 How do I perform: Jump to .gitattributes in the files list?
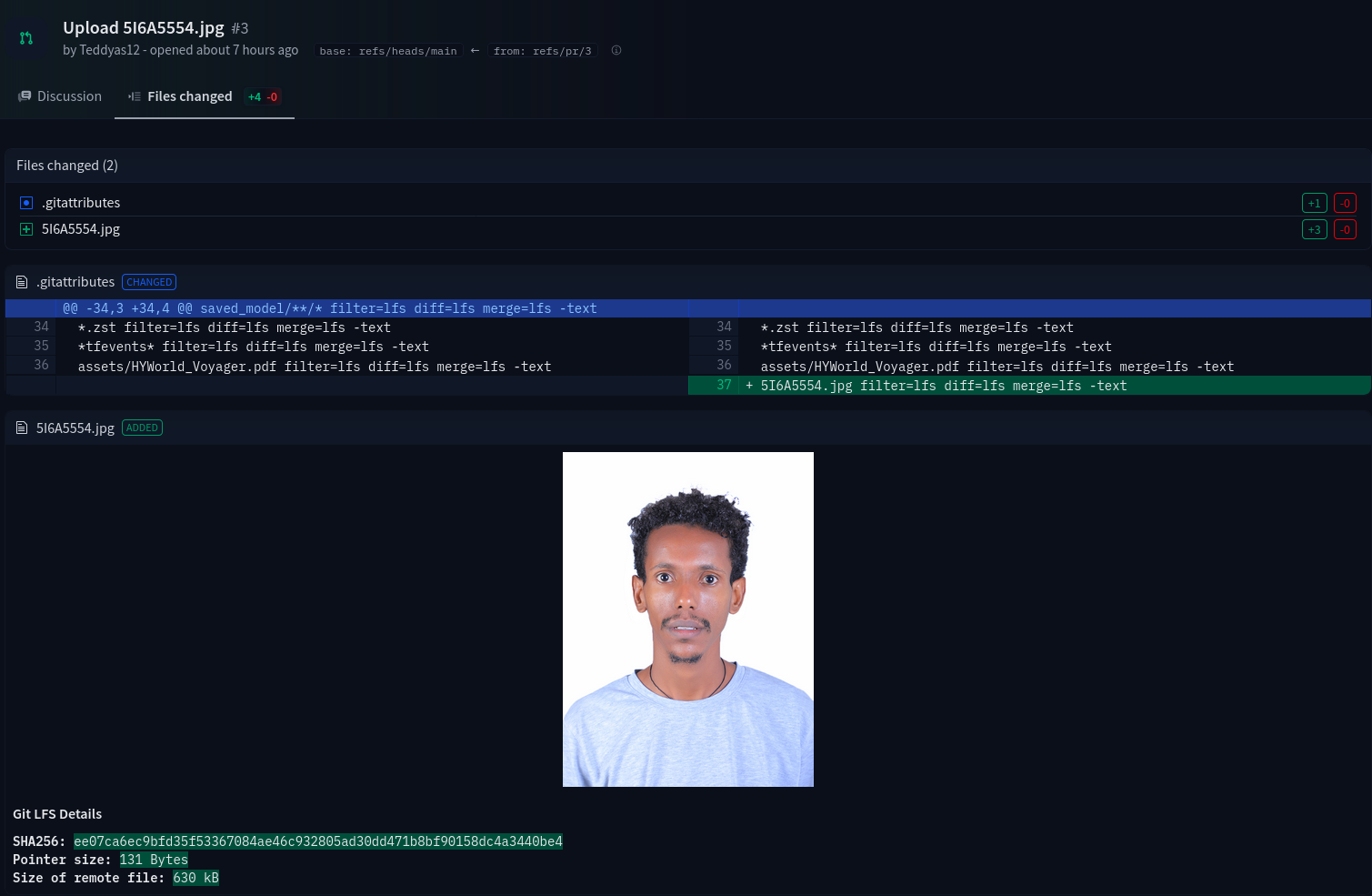point(81,203)
